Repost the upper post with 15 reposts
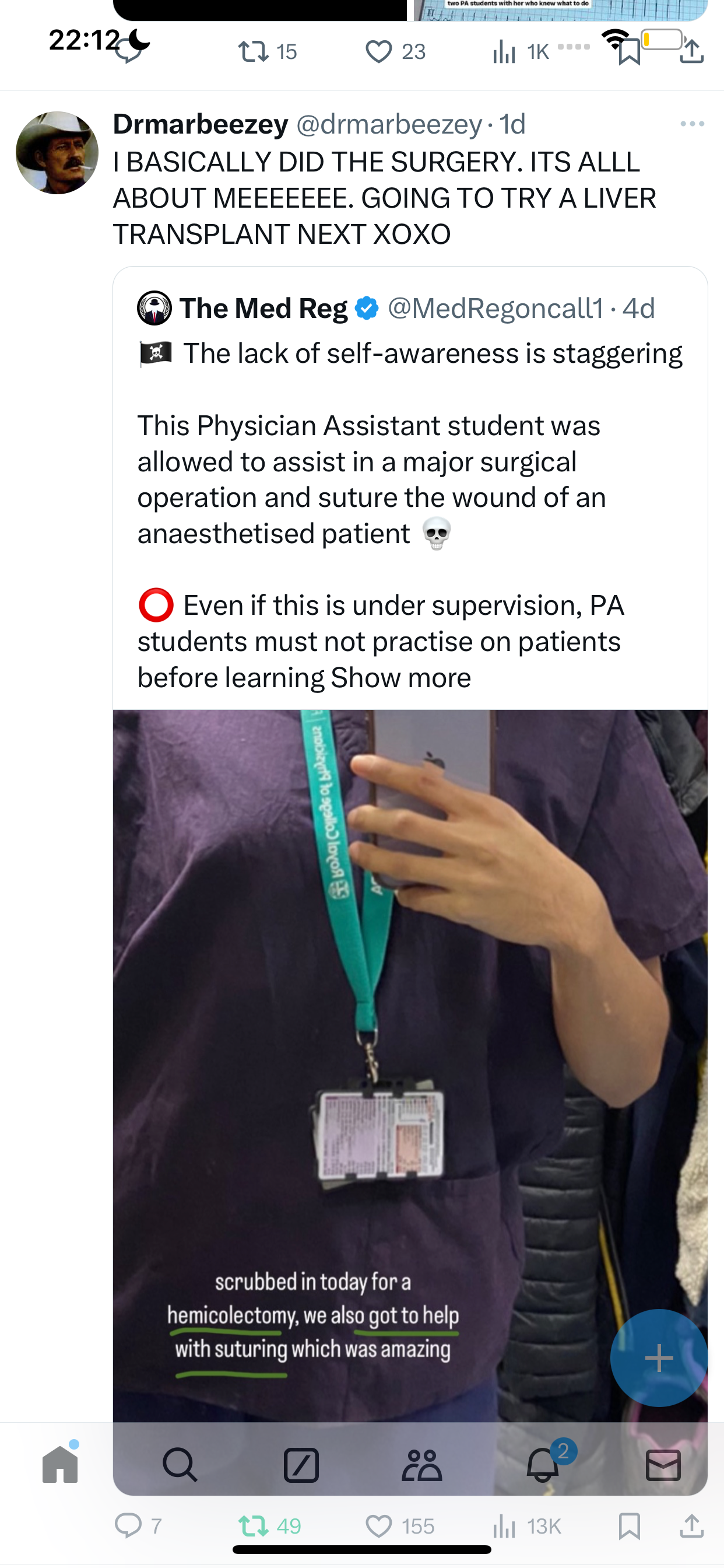The width and height of the screenshot is (724, 1568). point(268,52)
